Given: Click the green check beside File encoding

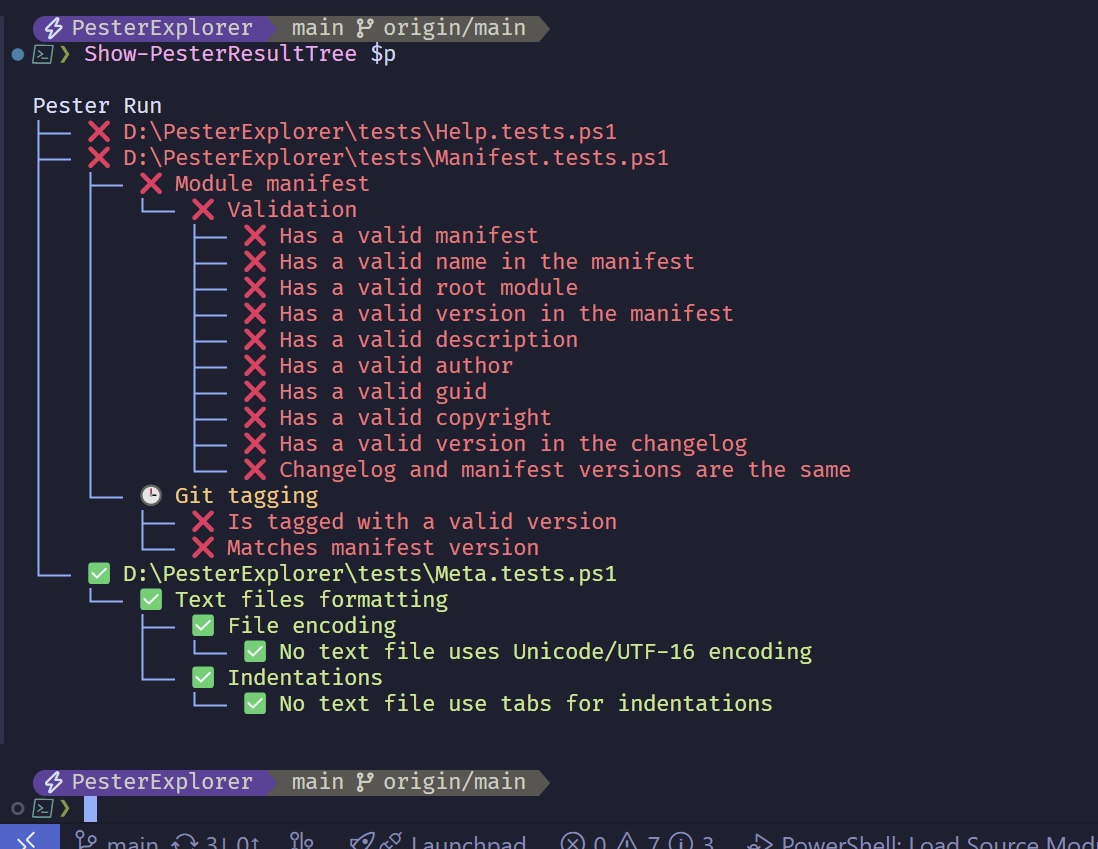Looking at the screenshot, I should click(x=203, y=626).
